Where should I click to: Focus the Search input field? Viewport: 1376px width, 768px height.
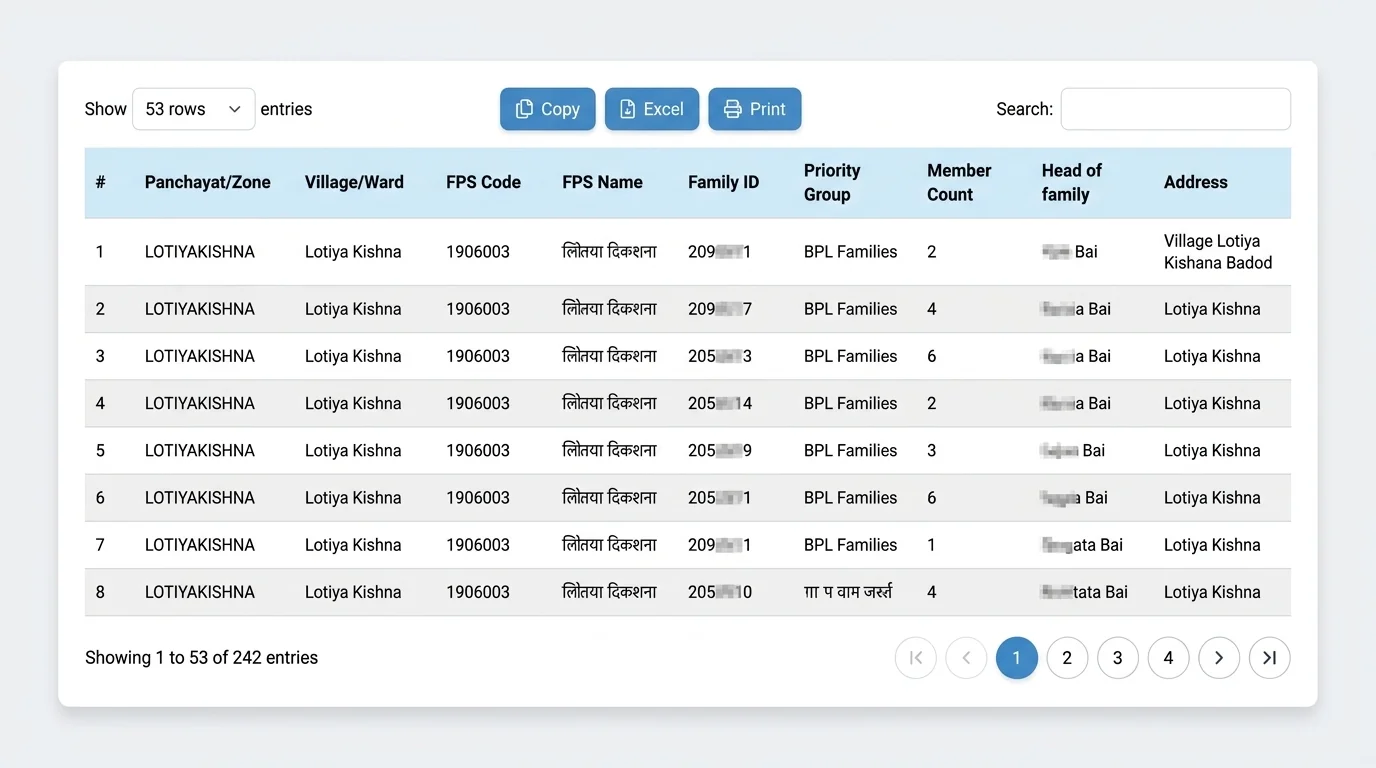1176,109
